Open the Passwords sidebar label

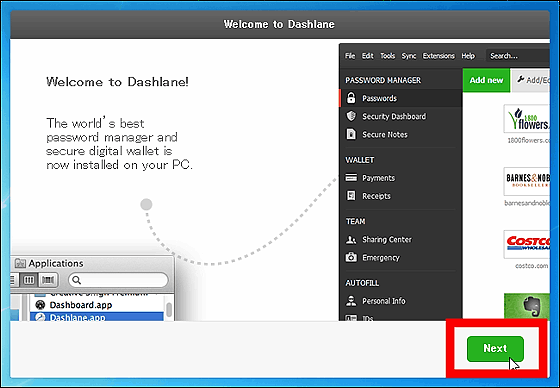click(x=379, y=98)
